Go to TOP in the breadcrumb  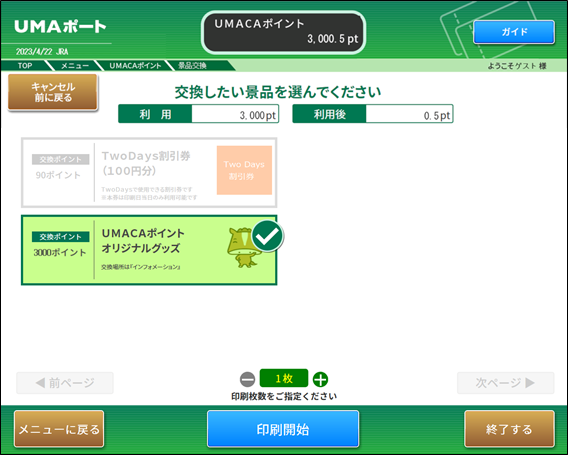25,66
